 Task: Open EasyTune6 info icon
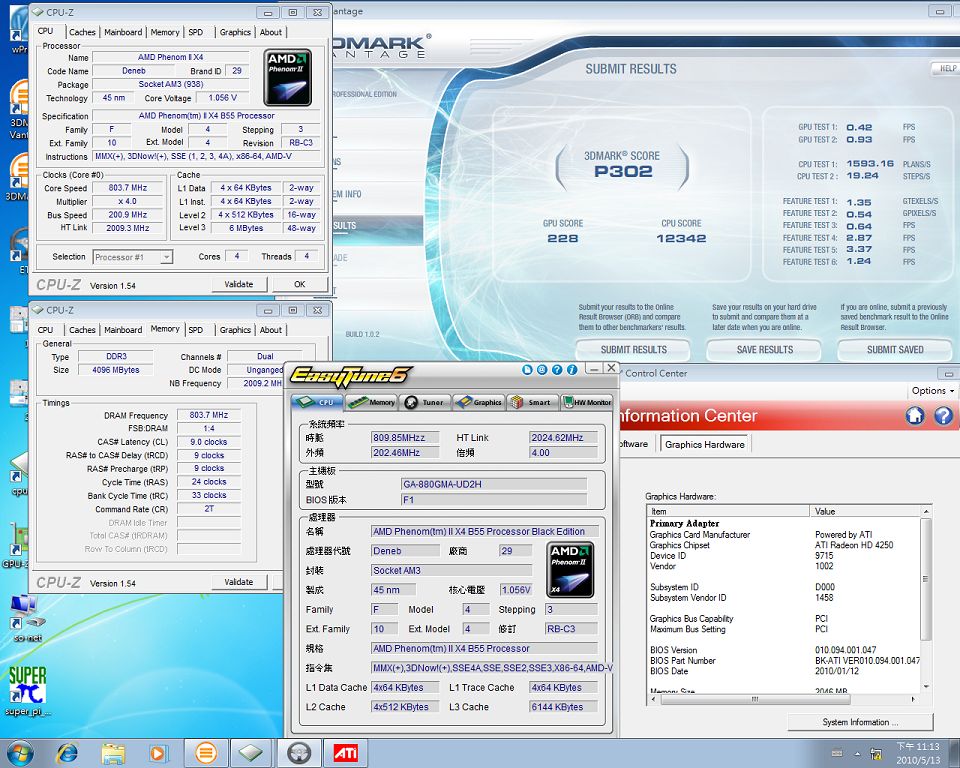pos(572,369)
